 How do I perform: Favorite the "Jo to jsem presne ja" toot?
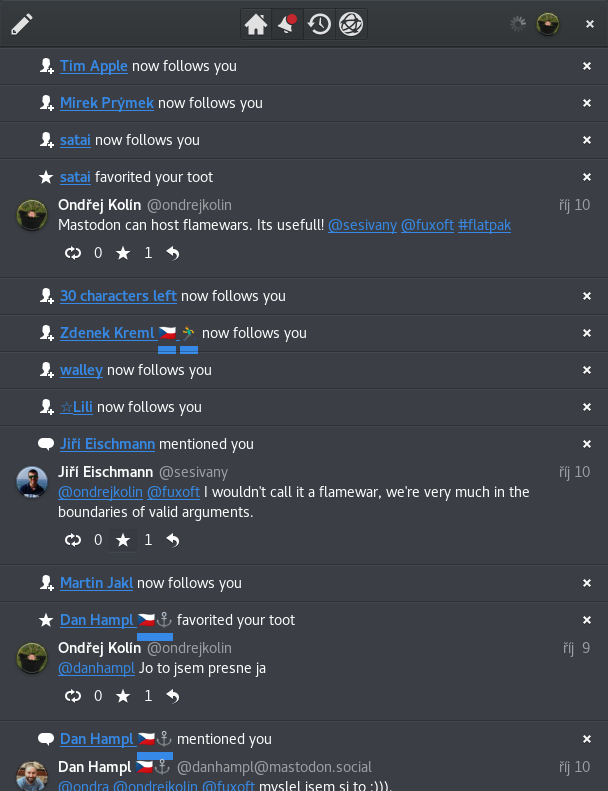point(123,696)
